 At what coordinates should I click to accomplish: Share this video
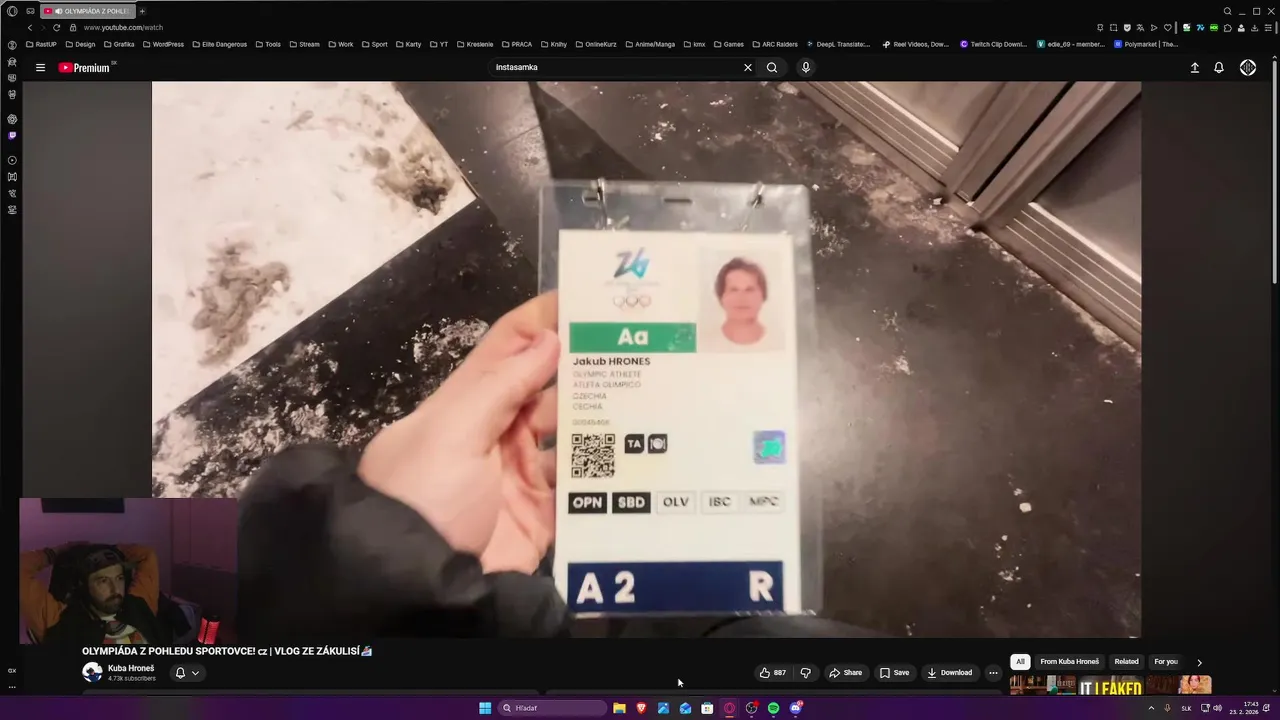click(845, 673)
